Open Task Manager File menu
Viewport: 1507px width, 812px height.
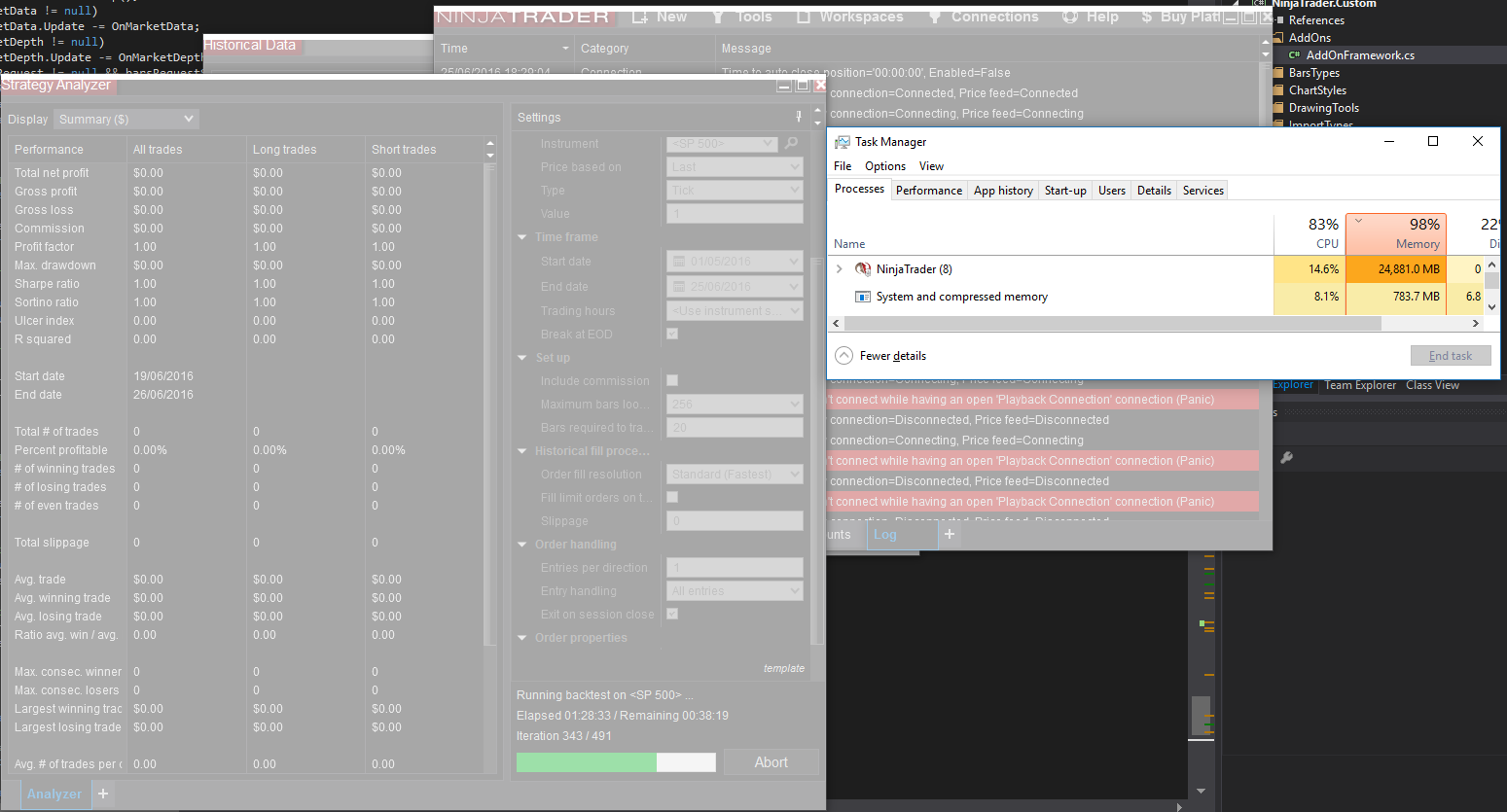pyautogui.click(x=843, y=166)
